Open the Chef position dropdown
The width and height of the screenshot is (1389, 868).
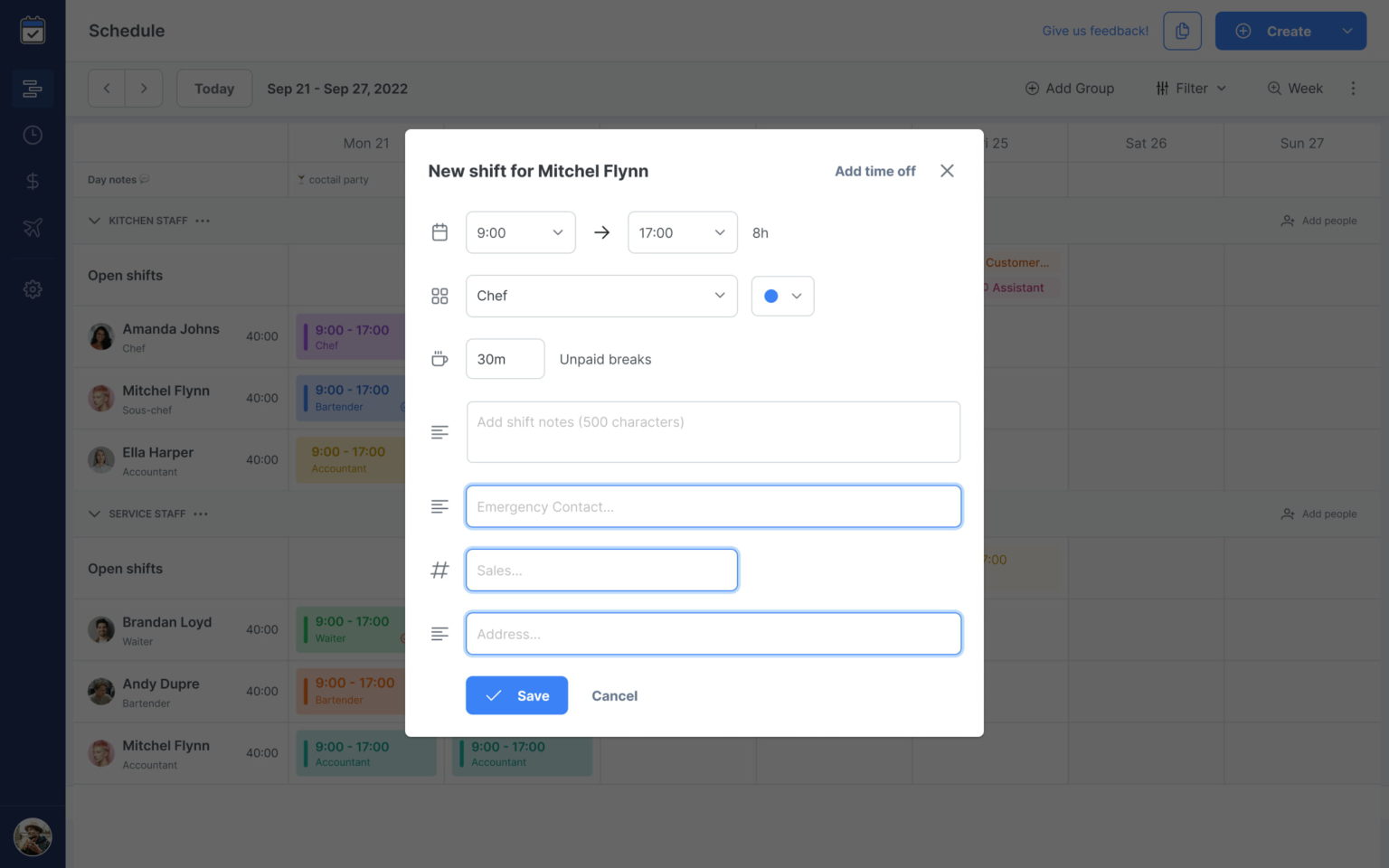tap(601, 296)
